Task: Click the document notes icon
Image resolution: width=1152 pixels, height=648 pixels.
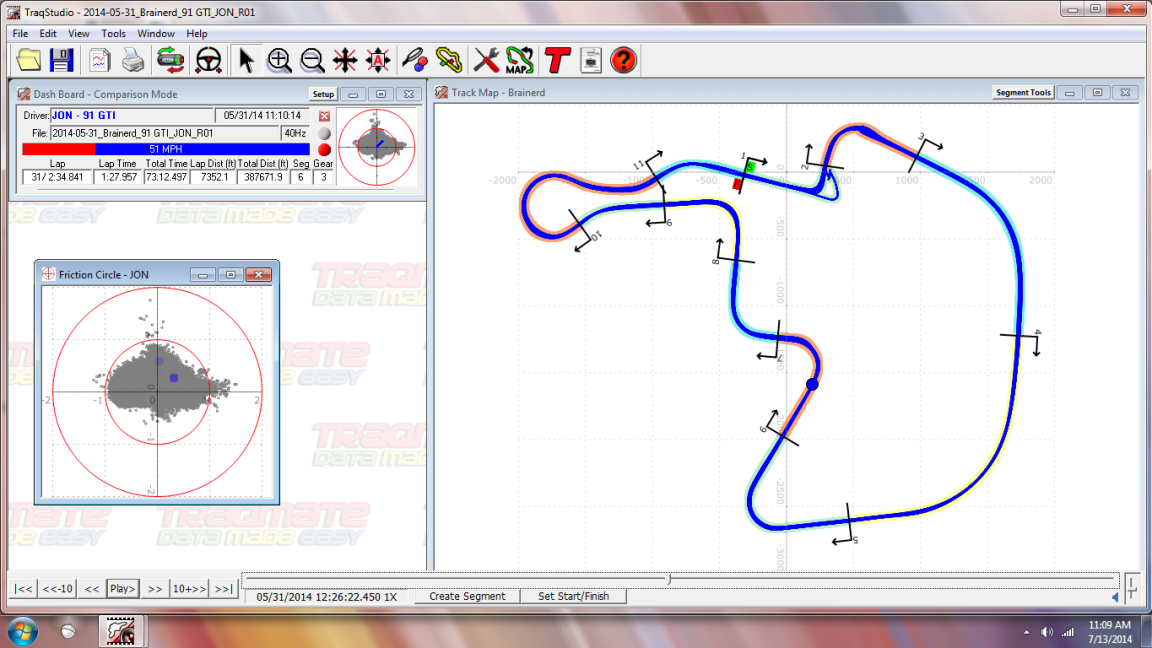Action: point(591,60)
